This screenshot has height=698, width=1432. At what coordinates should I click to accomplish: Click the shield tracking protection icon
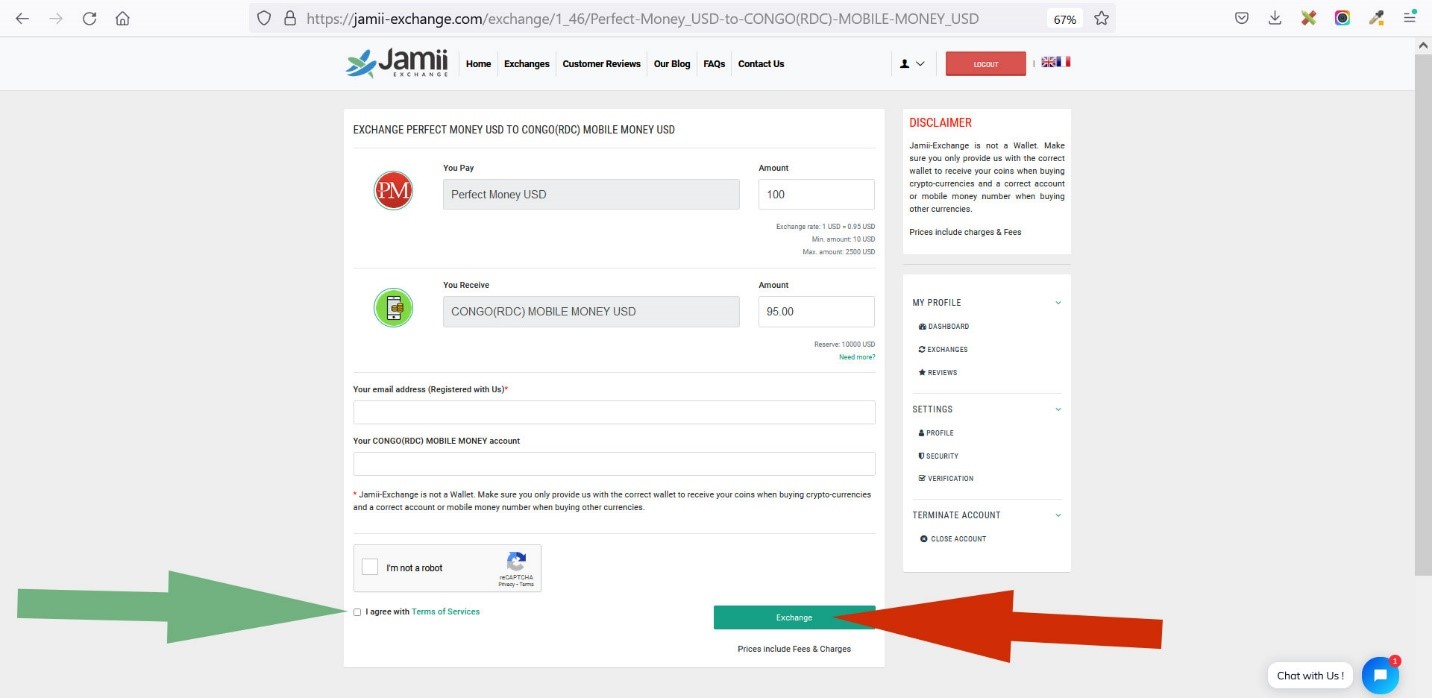tap(264, 18)
